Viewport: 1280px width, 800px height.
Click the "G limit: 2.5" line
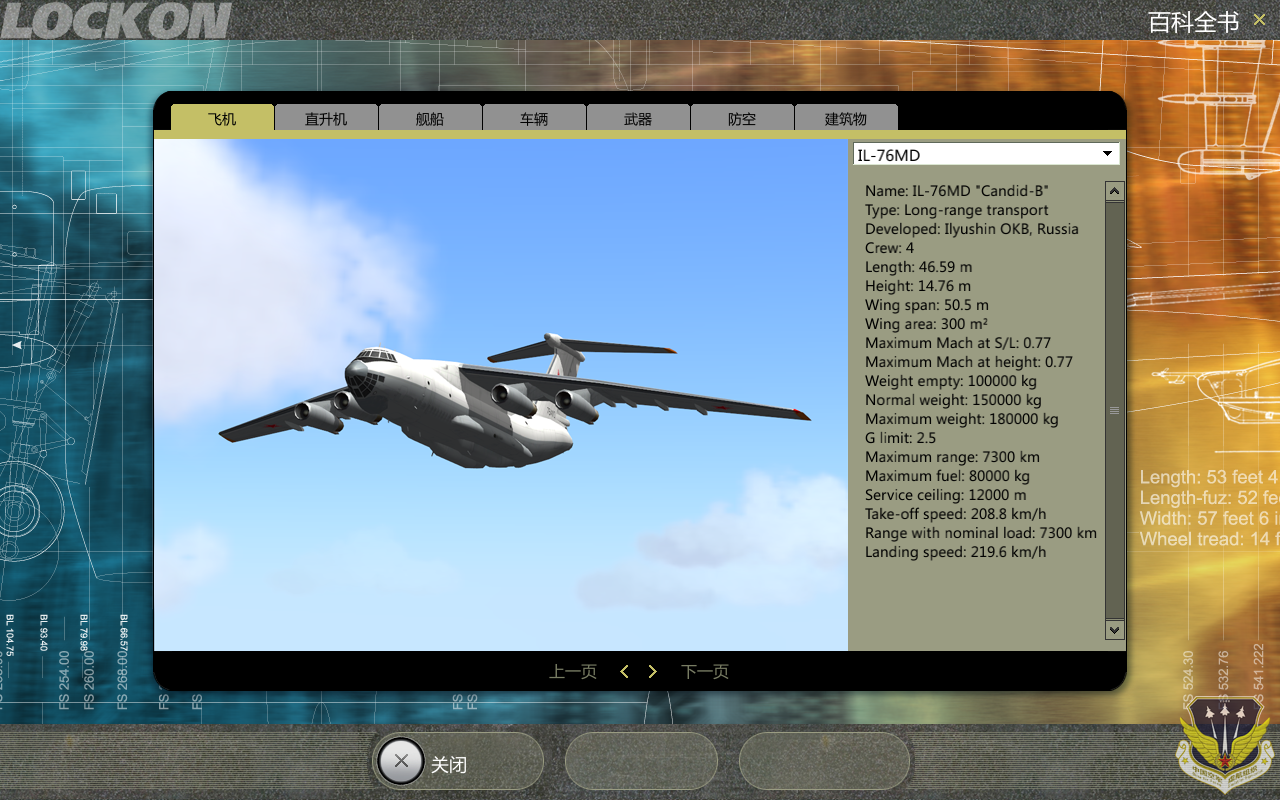(901, 438)
